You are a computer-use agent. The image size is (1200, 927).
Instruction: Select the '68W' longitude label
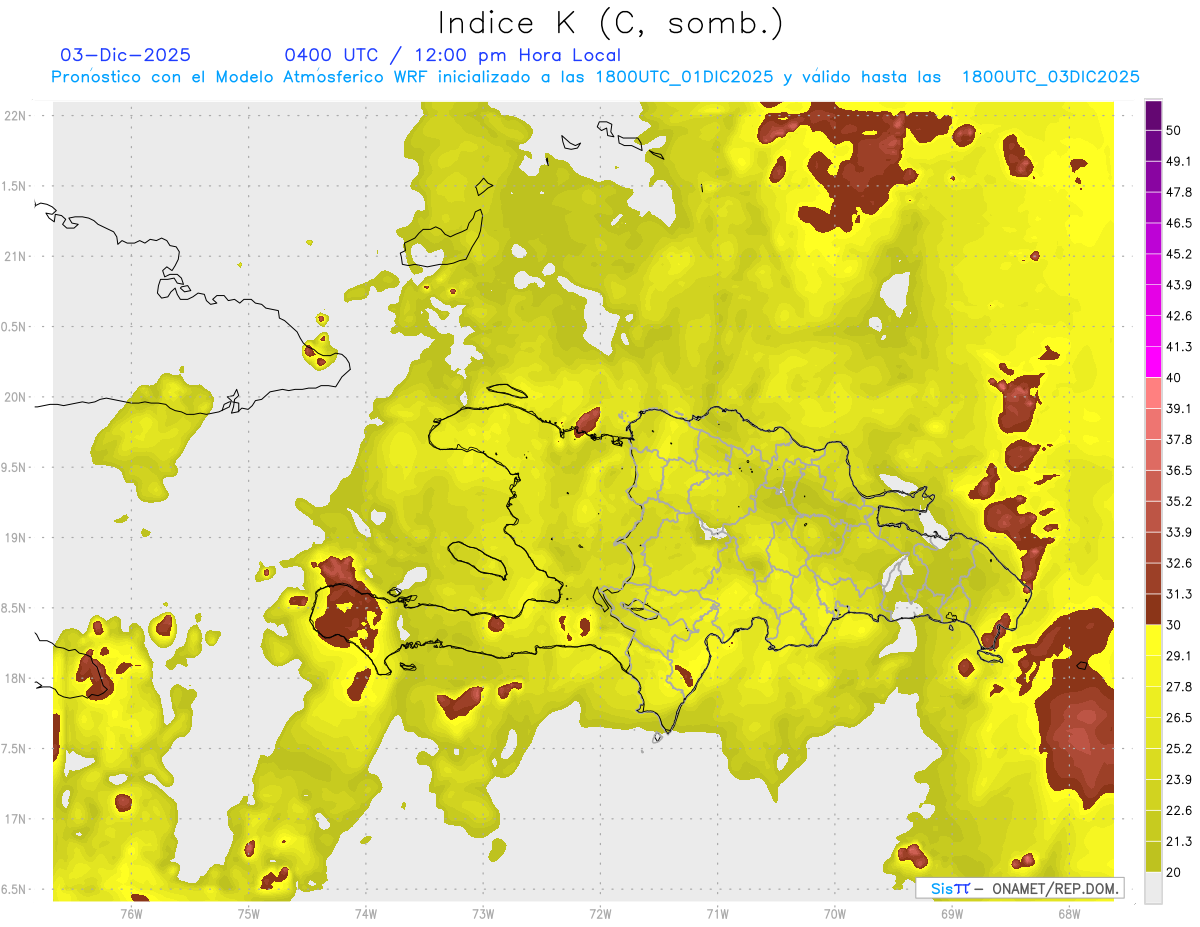pyautogui.click(x=1069, y=913)
